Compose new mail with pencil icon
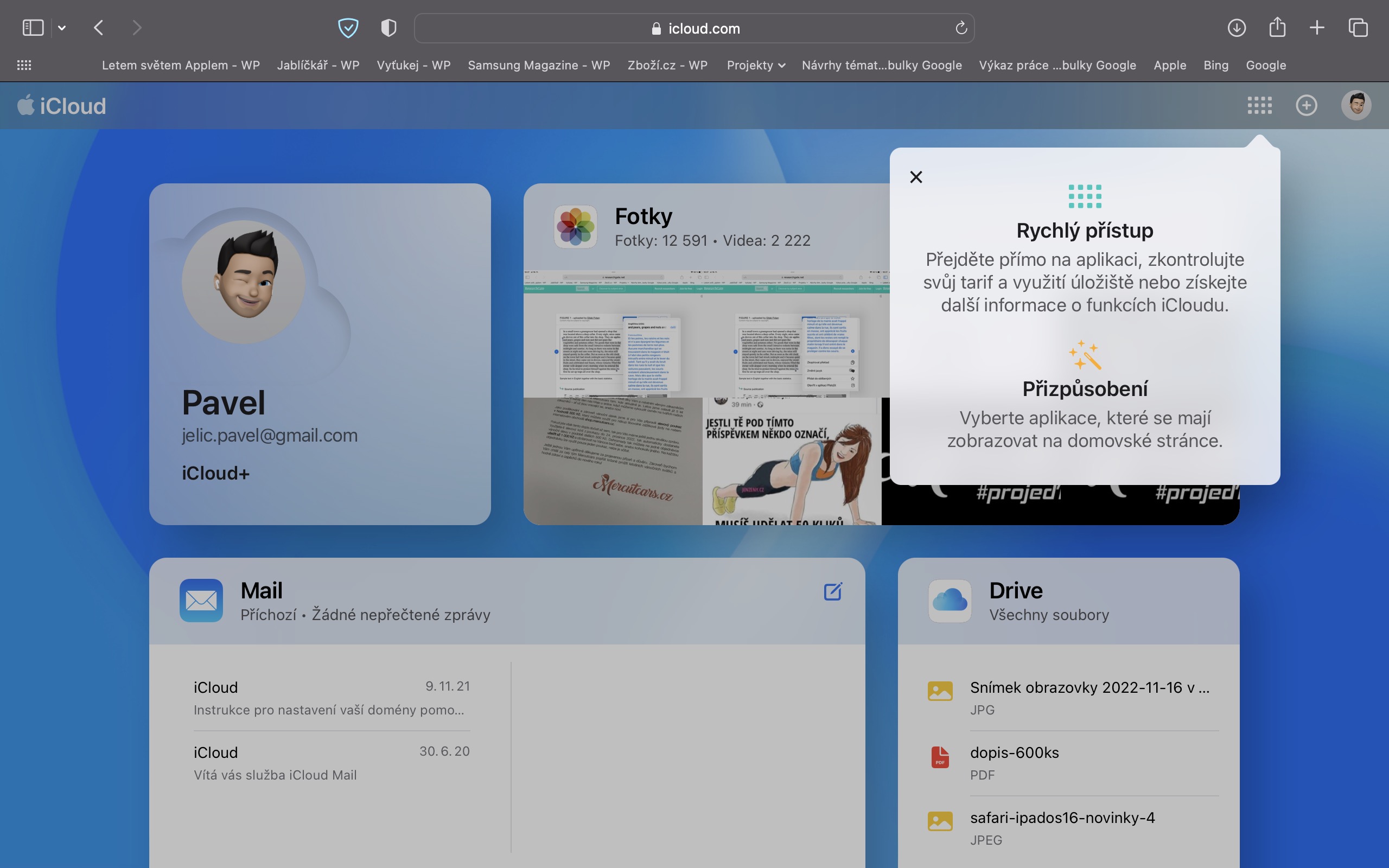 (x=833, y=591)
